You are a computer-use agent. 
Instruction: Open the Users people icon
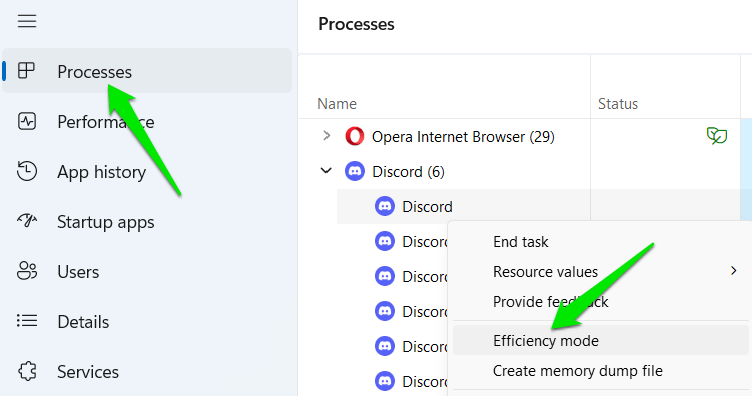[27, 271]
